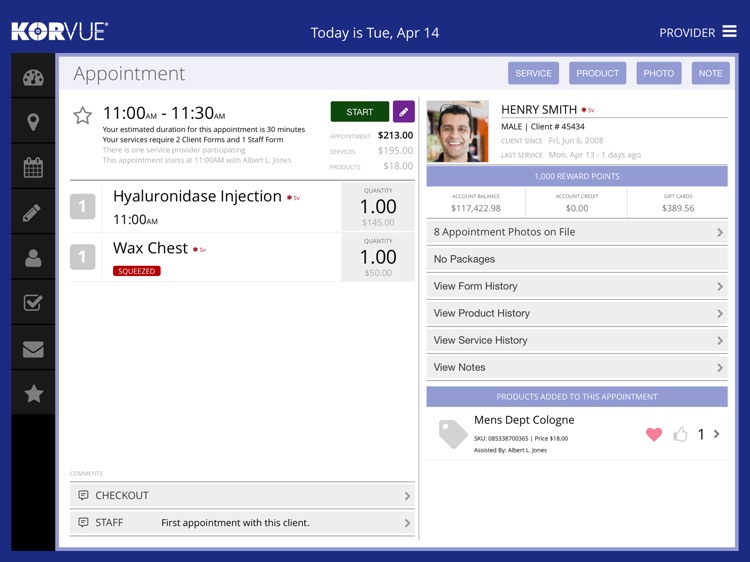
Task: Click the PROVIDER label
Action: pyautogui.click(x=687, y=33)
